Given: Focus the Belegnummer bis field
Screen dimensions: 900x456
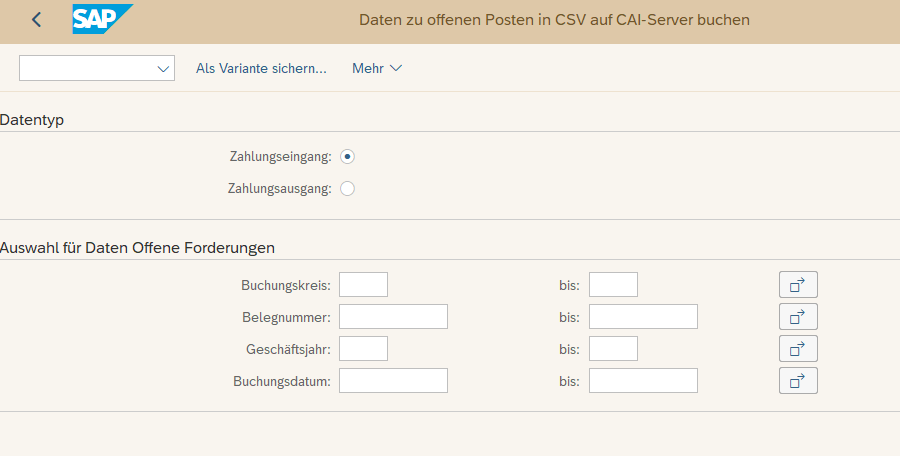Looking at the screenshot, I should [x=643, y=317].
